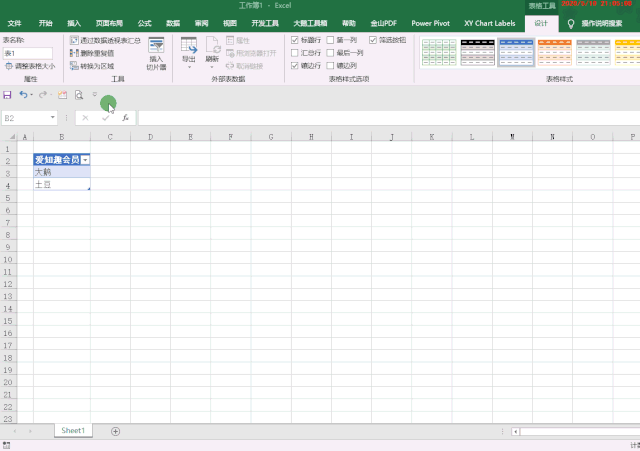This screenshot has height=451, width=640.
Task: Click horizontal scrollbar left arrow
Action: coord(516,431)
